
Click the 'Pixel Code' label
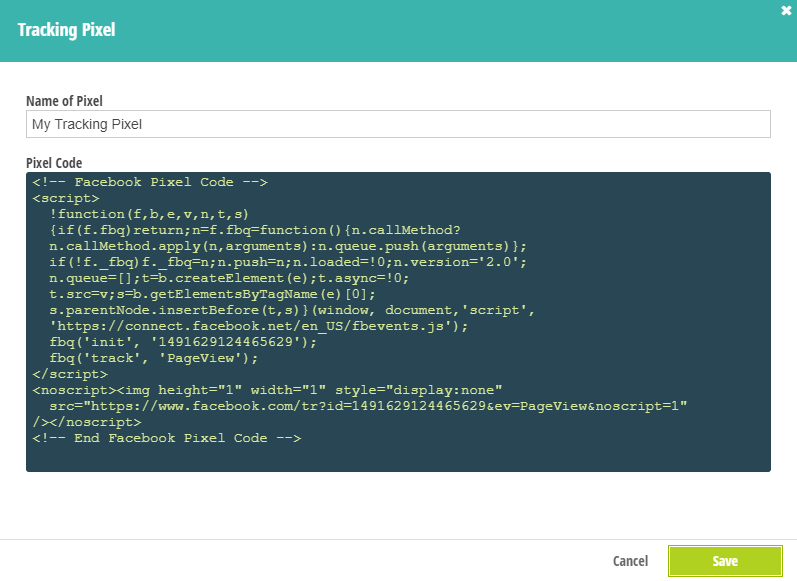tap(54, 163)
